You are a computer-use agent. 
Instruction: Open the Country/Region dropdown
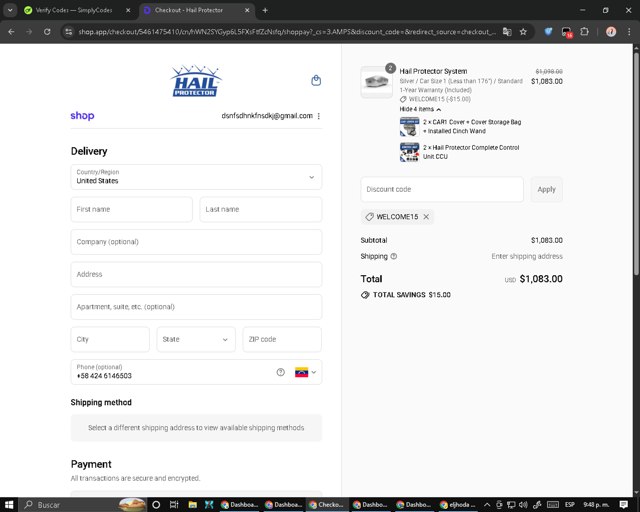(x=196, y=177)
